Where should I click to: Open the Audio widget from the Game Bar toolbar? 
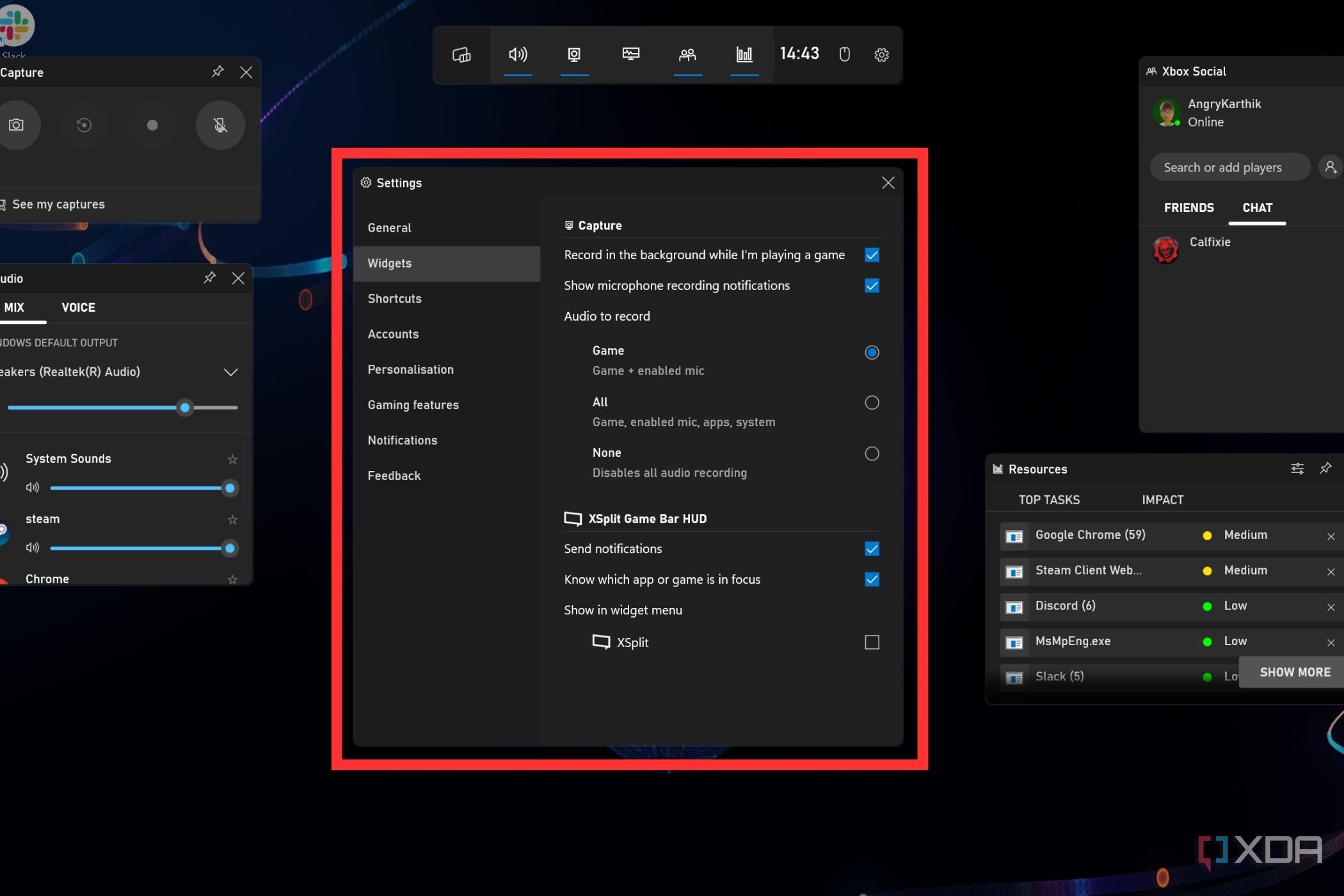518,54
